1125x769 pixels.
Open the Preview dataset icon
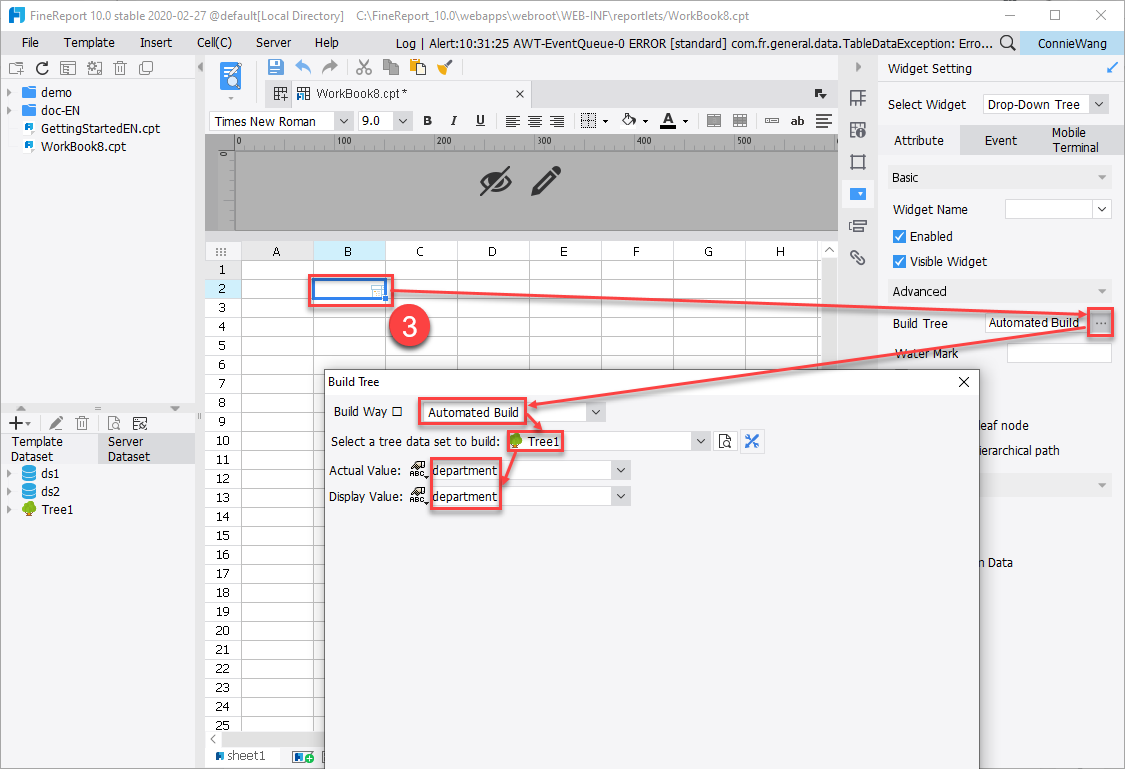point(114,422)
